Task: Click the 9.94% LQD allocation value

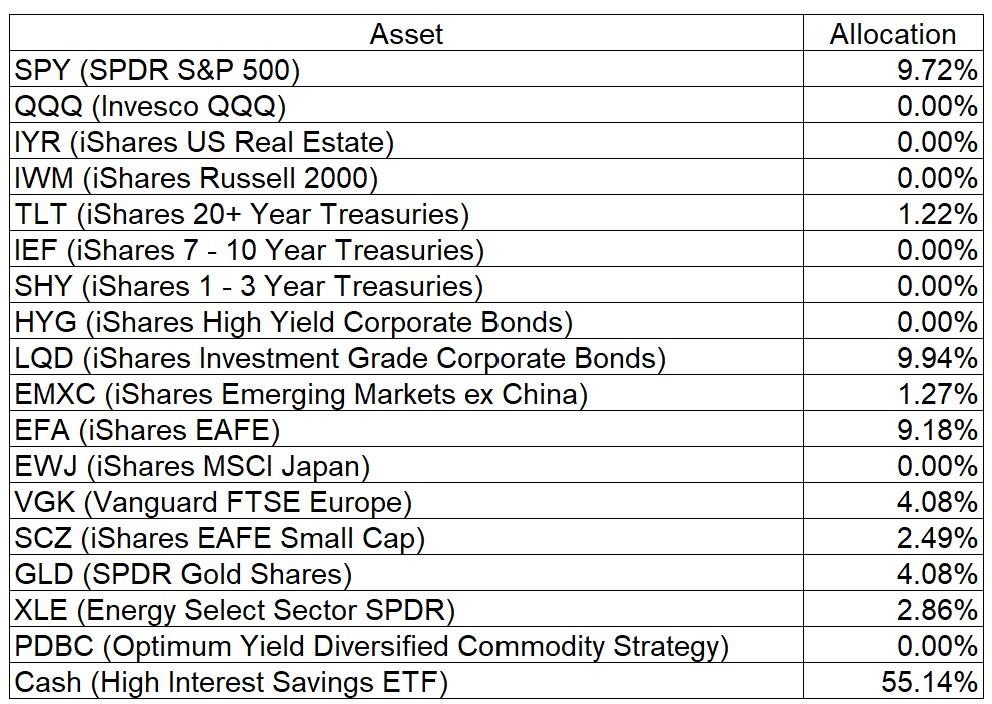Action: point(936,358)
